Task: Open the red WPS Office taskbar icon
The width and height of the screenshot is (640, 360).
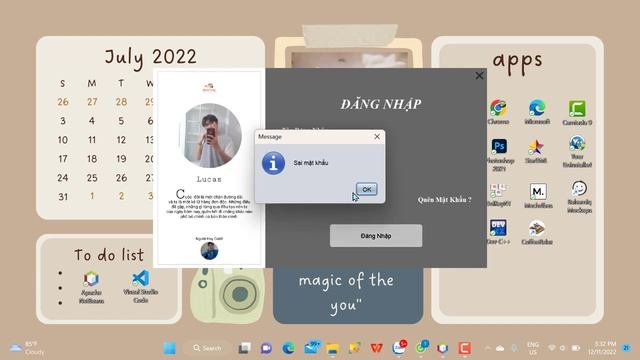Action: coord(376,348)
